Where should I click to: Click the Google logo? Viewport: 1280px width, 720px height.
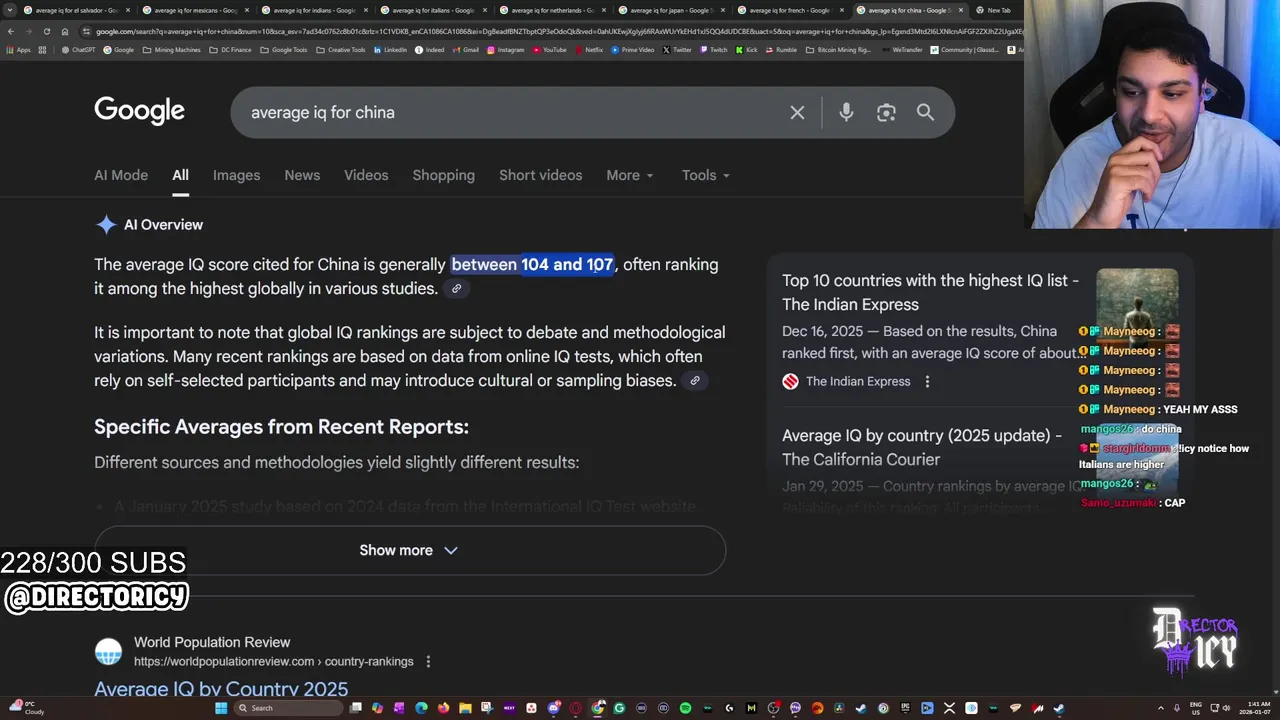click(x=139, y=111)
